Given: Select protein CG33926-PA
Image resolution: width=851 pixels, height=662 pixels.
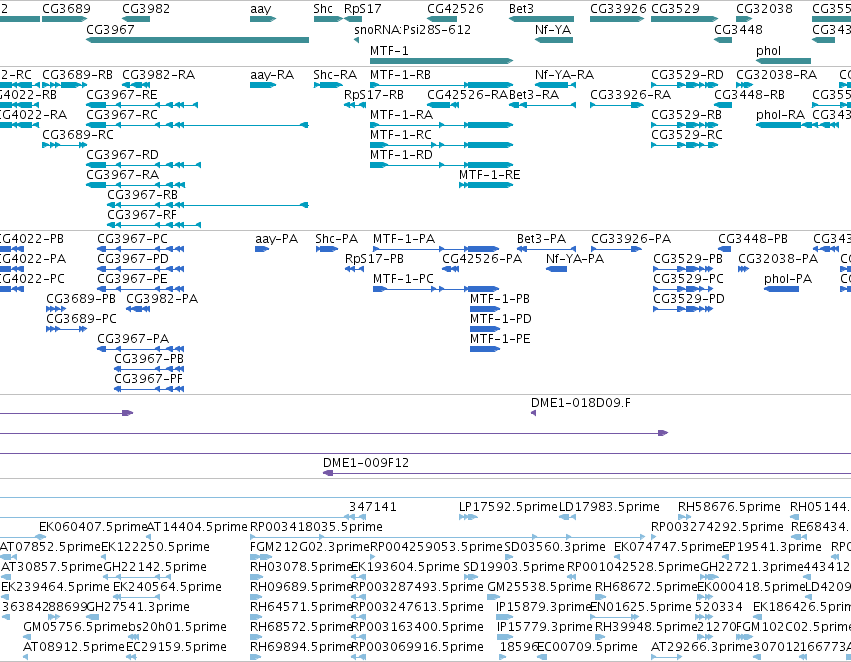Looking at the screenshot, I should click(616, 249).
